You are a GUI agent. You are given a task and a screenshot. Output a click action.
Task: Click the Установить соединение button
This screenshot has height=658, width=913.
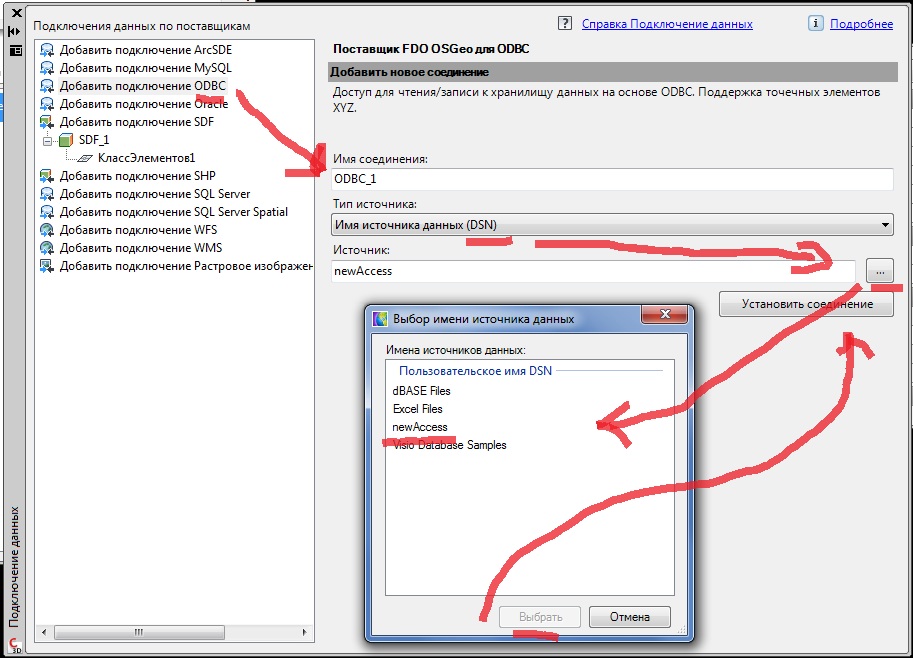point(806,304)
